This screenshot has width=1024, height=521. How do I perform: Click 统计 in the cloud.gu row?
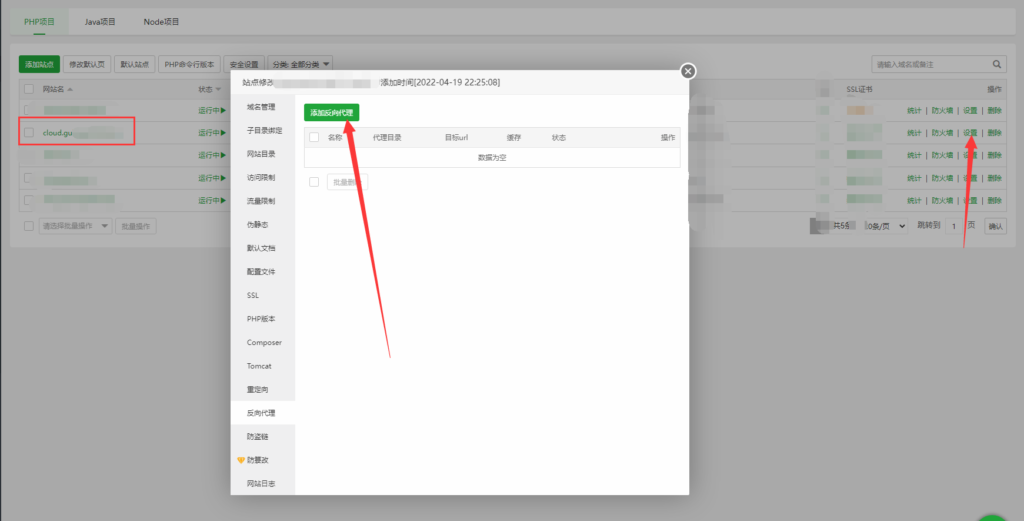(x=914, y=133)
